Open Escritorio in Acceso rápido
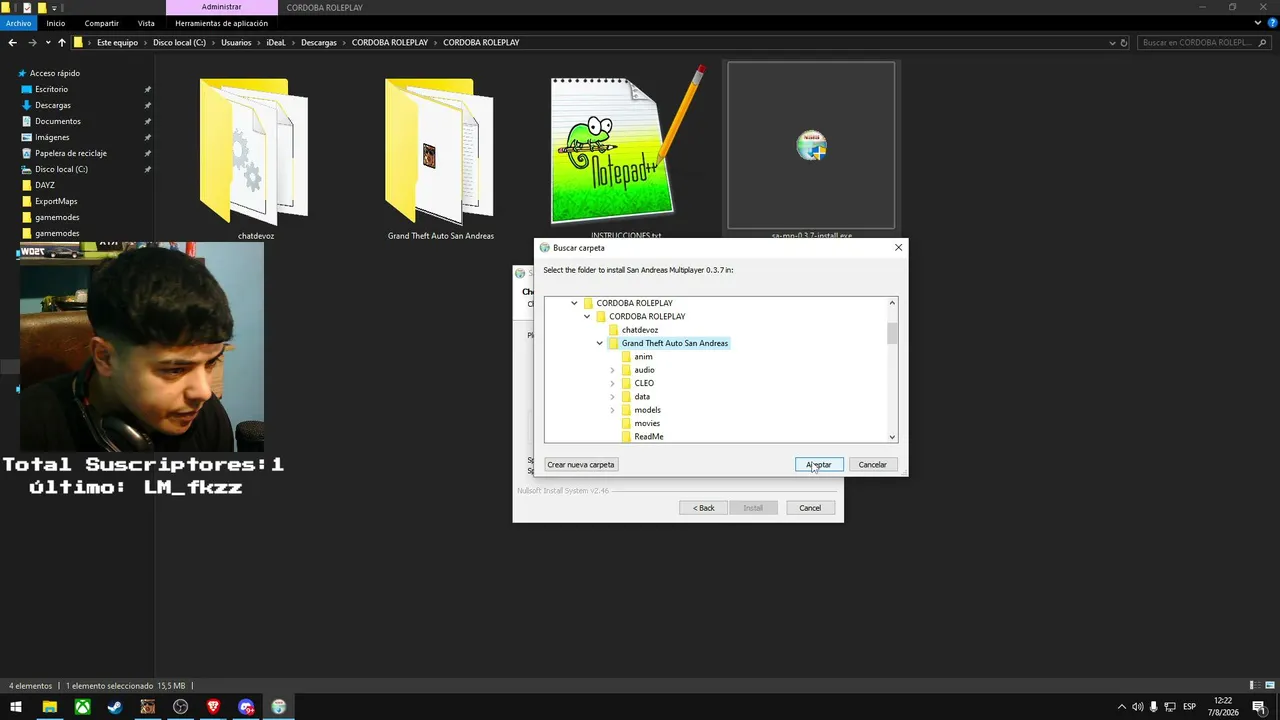 click(52, 89)
